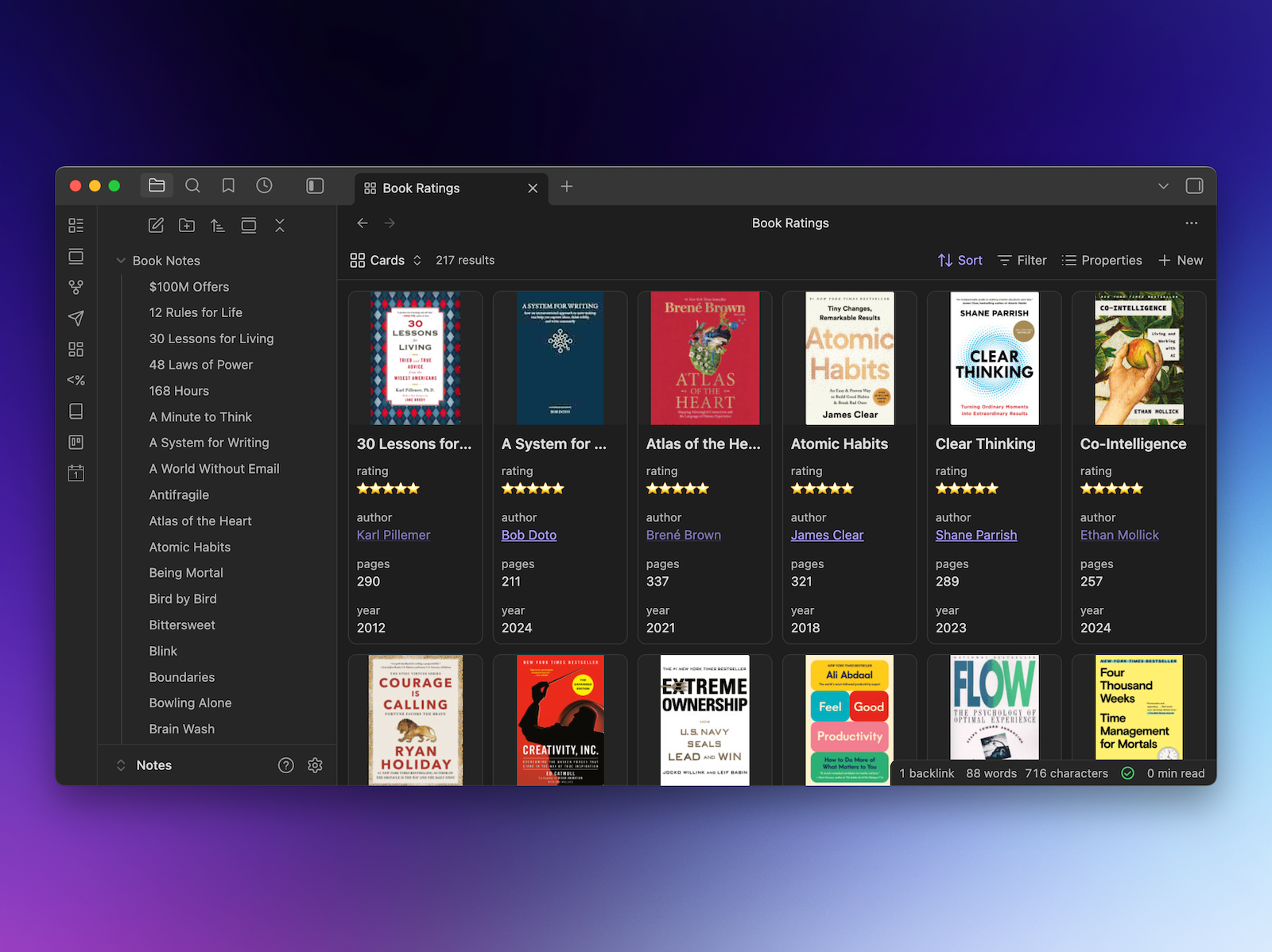Create a new folder in sidebar
The image size is (1272, 952).
pos(187,226)
